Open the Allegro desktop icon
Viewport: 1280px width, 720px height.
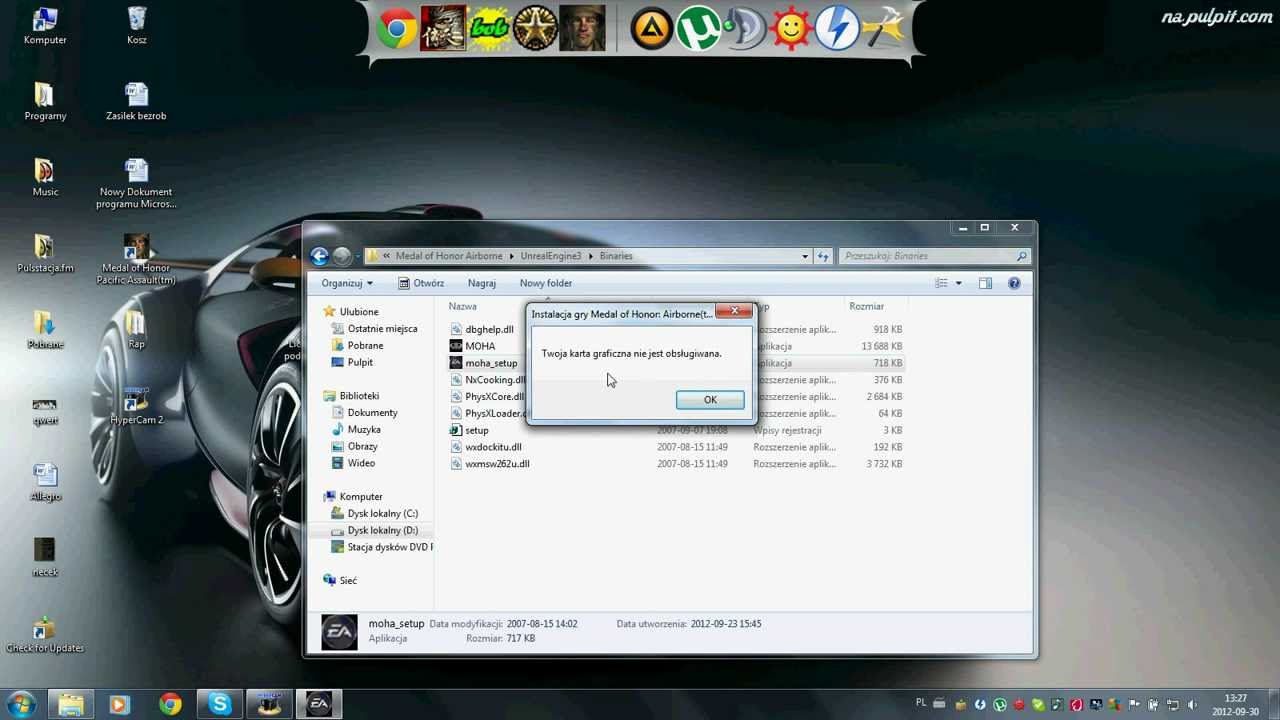pyautogui.click(x=45, y=482)
